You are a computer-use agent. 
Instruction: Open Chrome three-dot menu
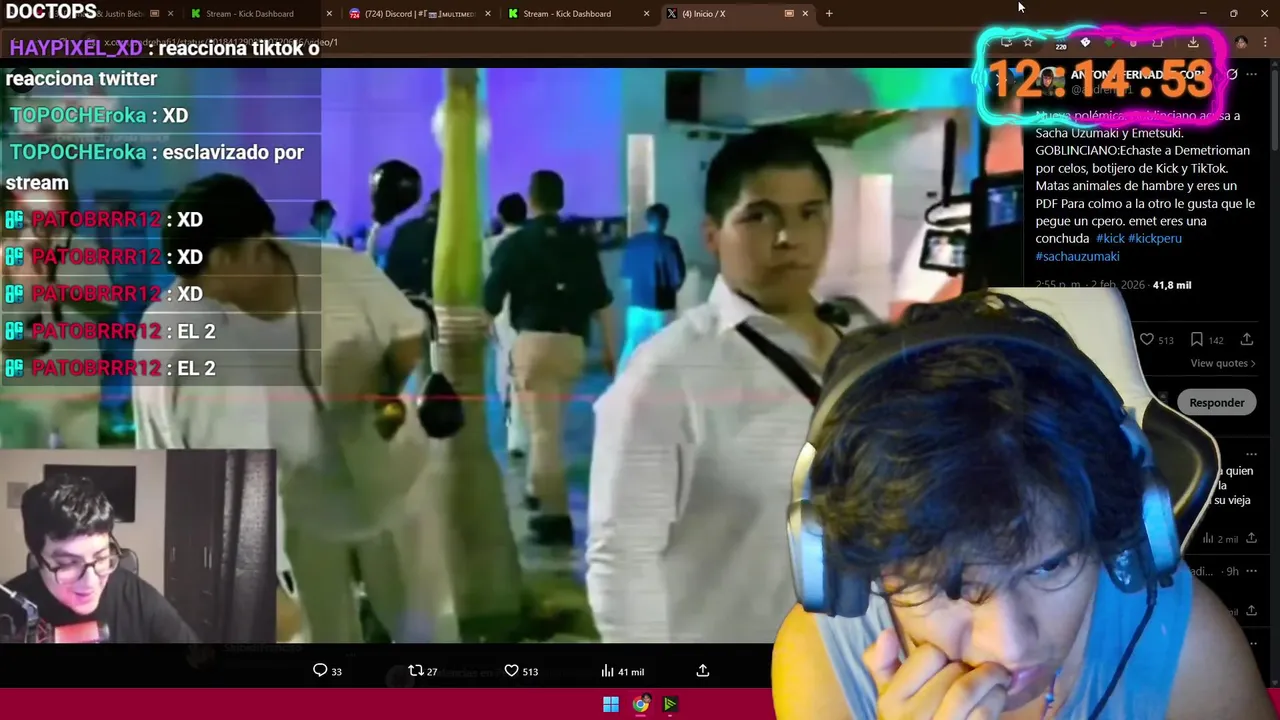(x=1265, y=43)
